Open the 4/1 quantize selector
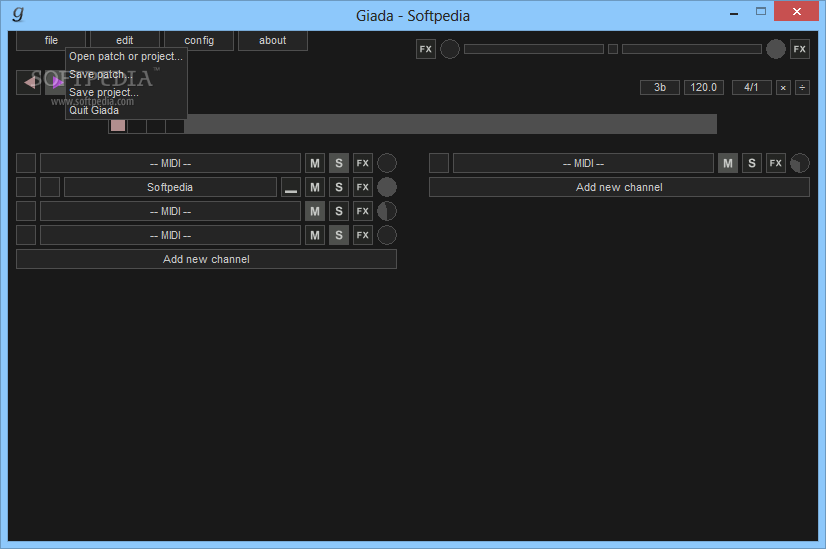This screenshot has height=549, width=826. 752,87
